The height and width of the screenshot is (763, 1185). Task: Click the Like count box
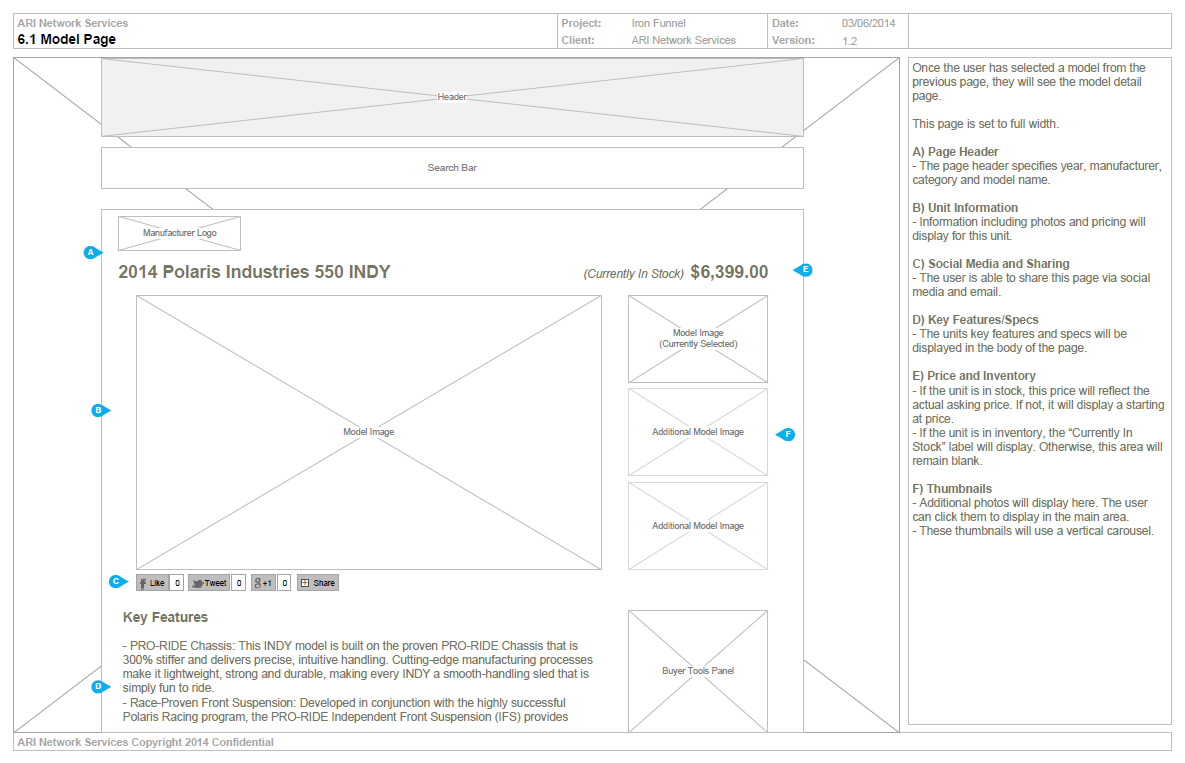(177, 582)
